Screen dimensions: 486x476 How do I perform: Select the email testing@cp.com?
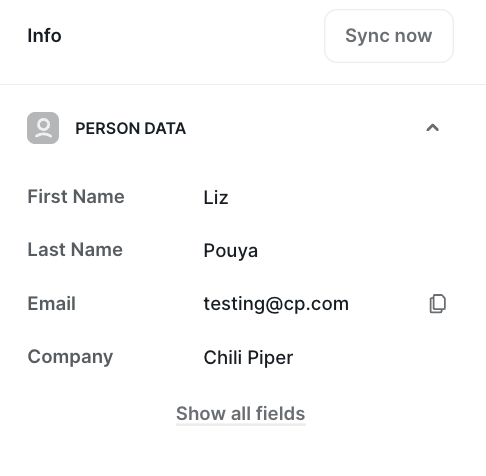(x=276, y=304)
